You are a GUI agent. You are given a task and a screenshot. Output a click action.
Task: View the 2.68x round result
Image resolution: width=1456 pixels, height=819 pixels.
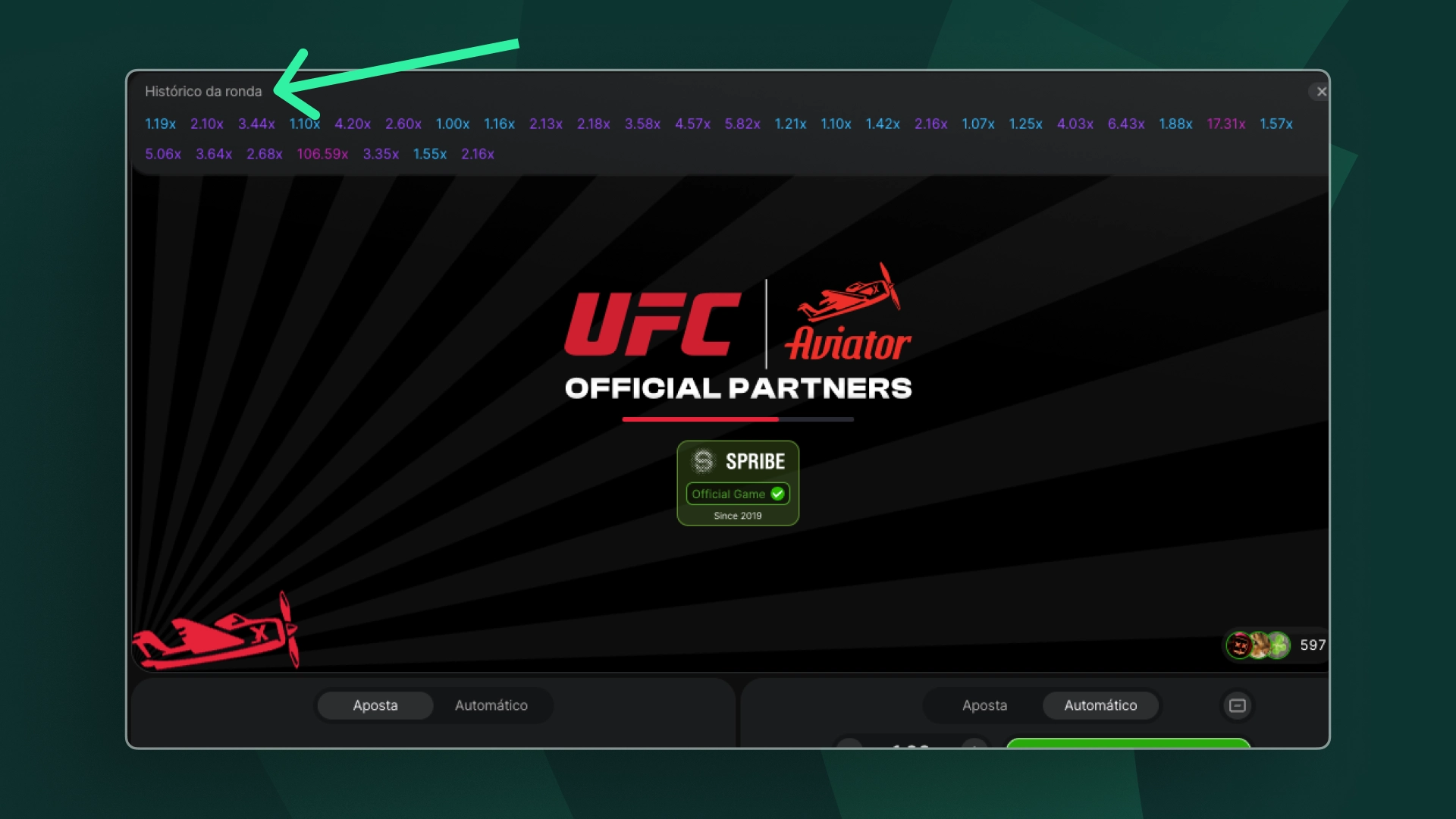[x=265, y=154]
